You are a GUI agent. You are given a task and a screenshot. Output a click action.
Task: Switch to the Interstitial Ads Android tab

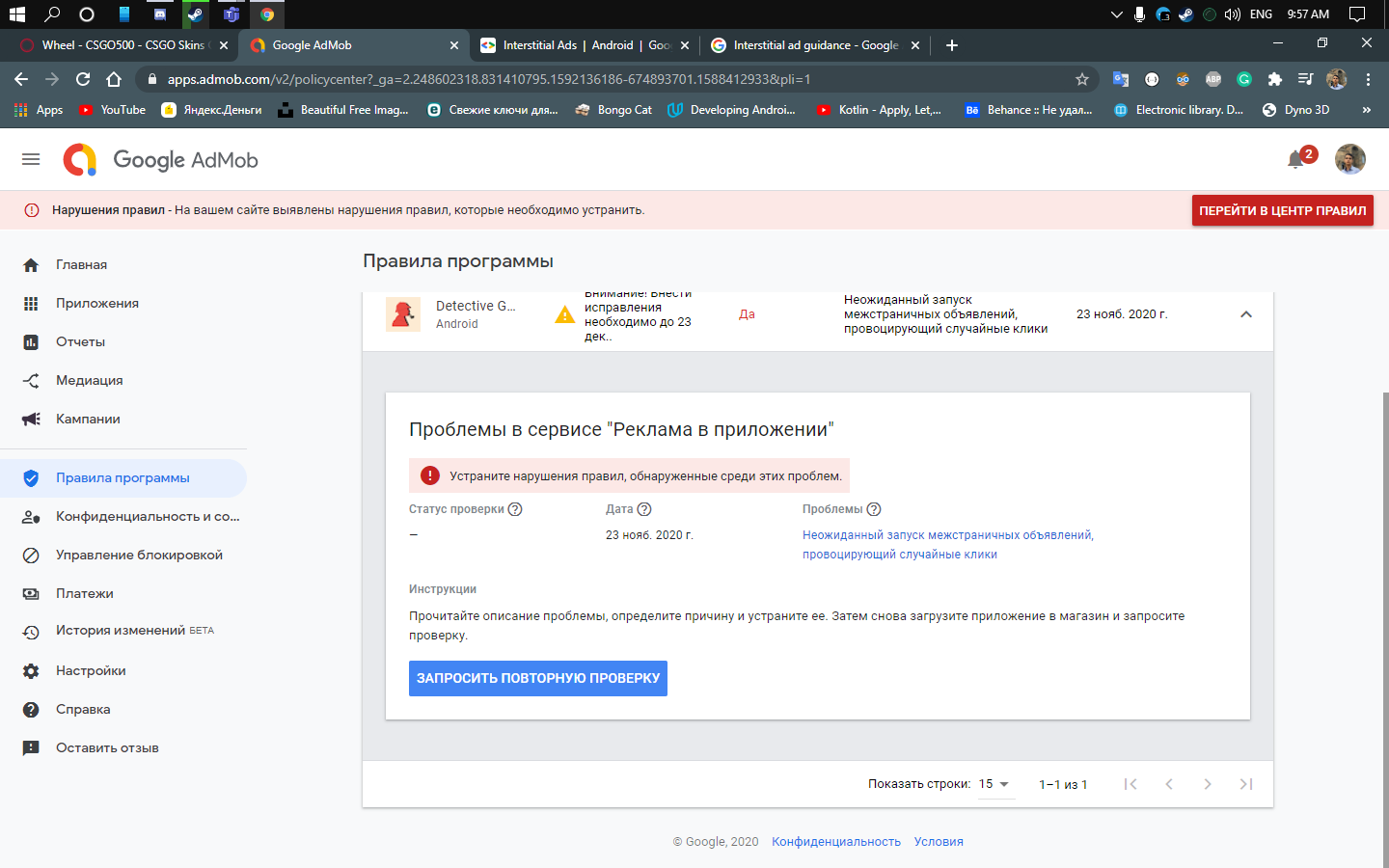(x=584, y=45)
